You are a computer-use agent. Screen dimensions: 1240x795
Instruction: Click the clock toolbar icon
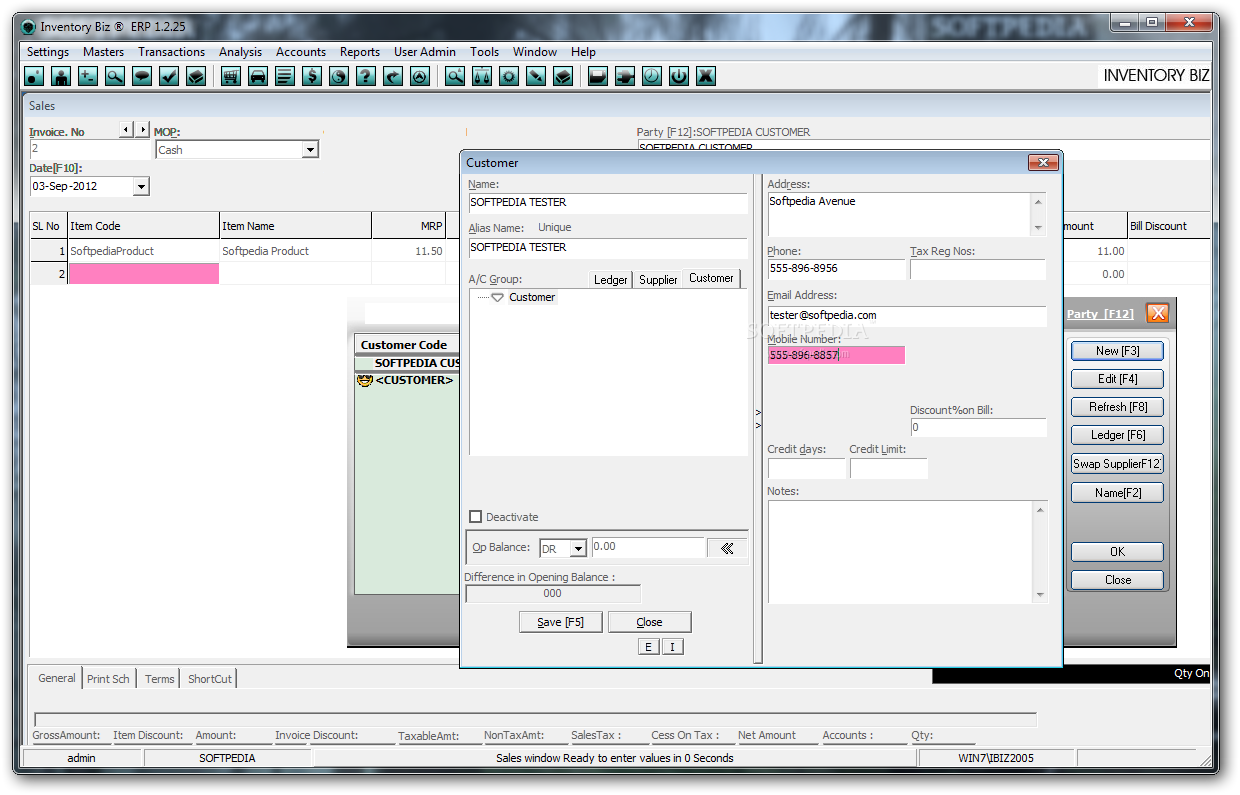[652, 76]
